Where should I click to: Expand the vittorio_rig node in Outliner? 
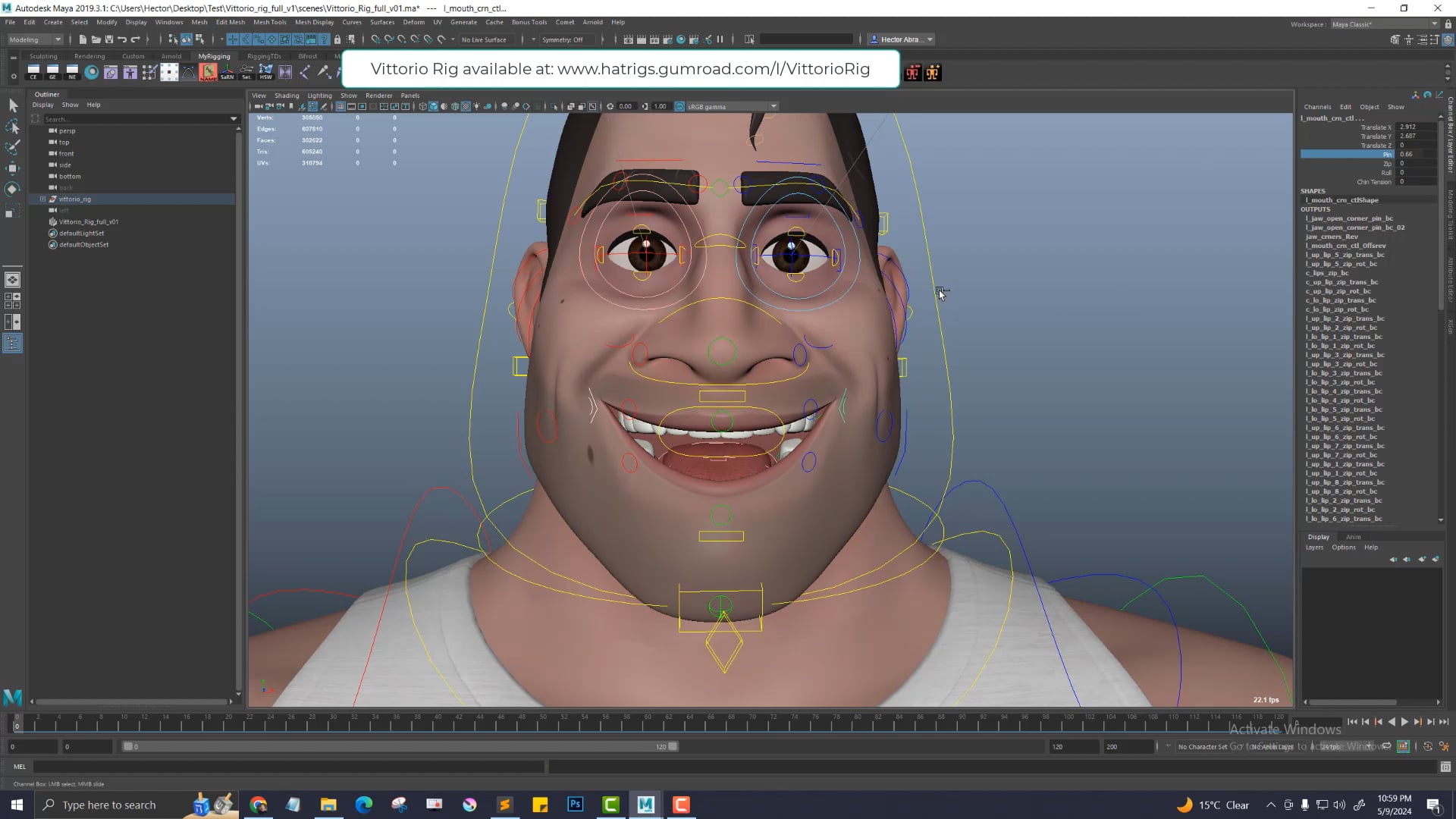[x=42, y=199]
